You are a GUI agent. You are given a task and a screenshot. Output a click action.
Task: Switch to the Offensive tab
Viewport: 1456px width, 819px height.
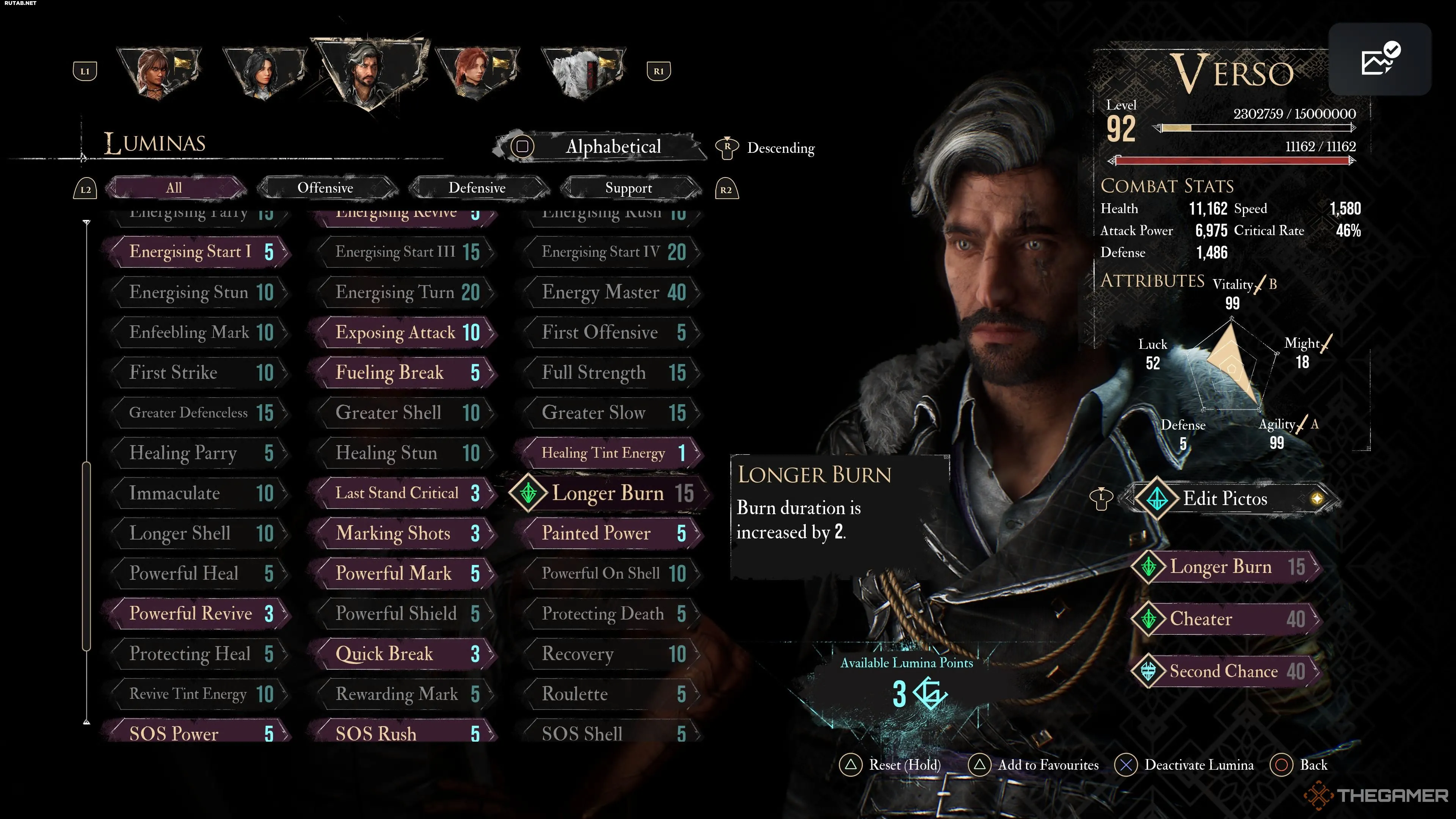(326, 188)
